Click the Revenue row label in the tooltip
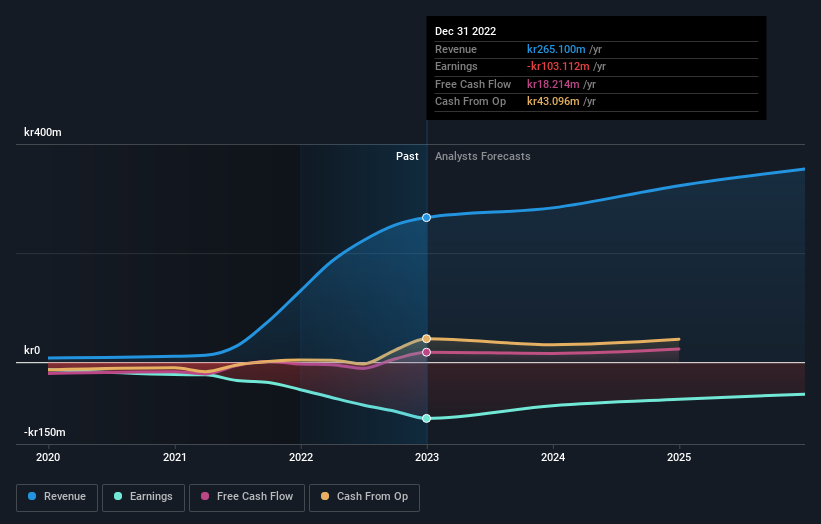This screenshot has width=821, height=524. (456, 49)
